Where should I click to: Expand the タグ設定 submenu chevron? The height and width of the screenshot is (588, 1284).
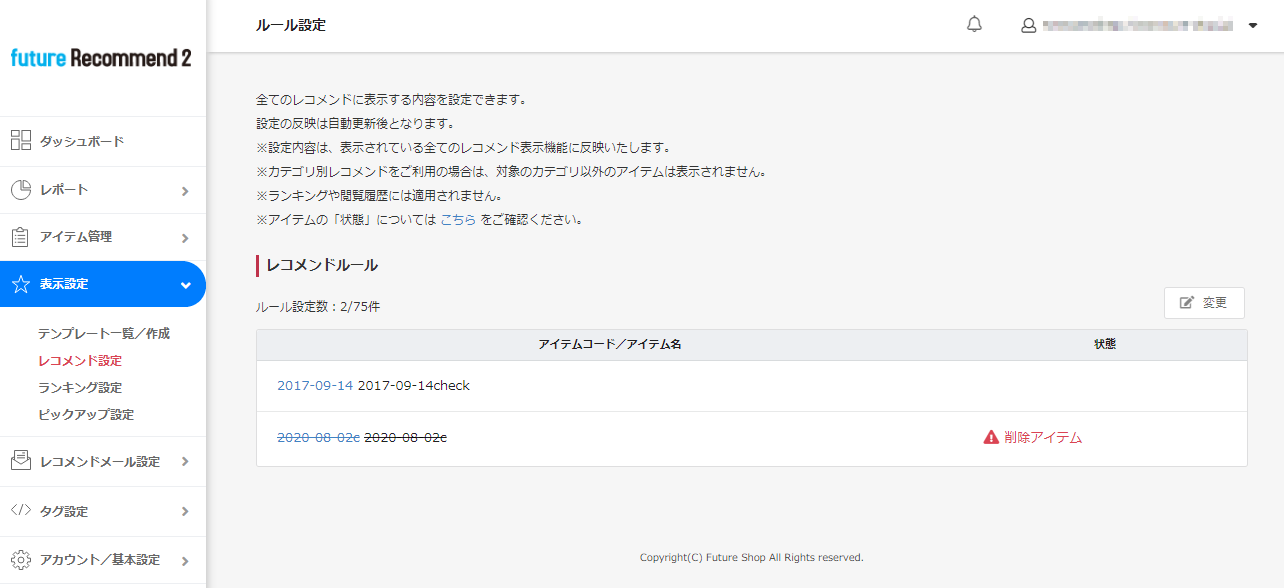[x=185, y=511]
